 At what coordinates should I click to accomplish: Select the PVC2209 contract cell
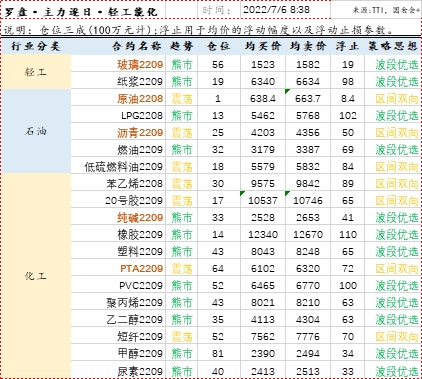118,285
